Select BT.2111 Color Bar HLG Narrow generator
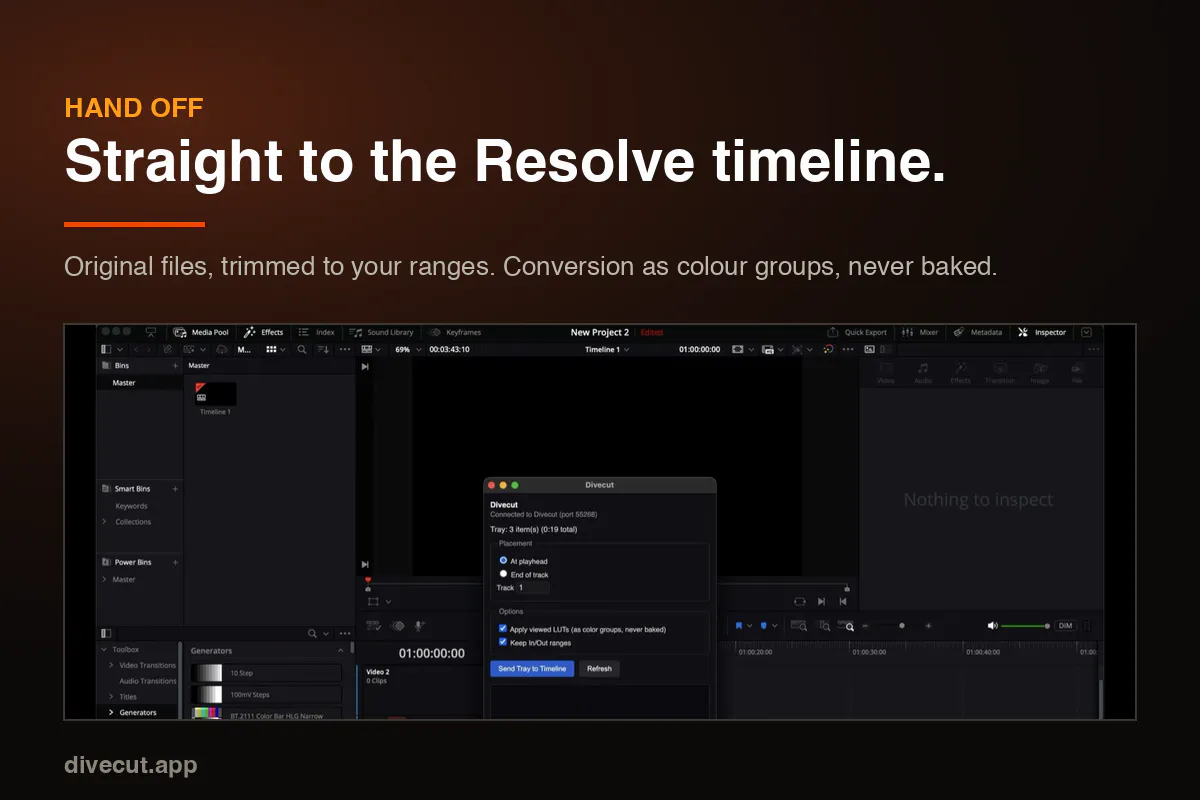Image resolution: width=1200 pixels, height=800 pixels. coord(266,714)
